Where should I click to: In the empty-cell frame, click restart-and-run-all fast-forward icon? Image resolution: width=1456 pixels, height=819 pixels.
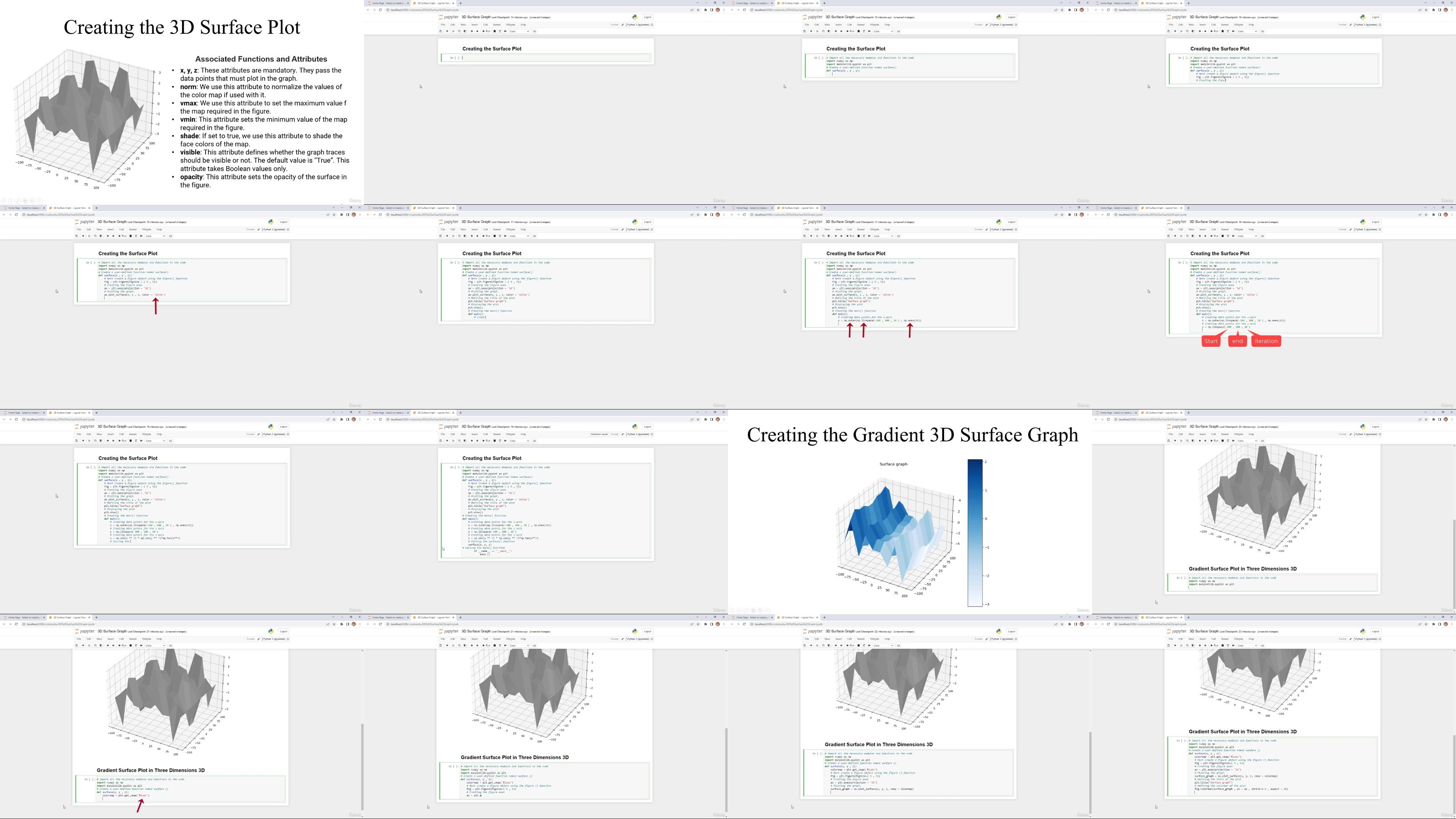tap(506, 31)
